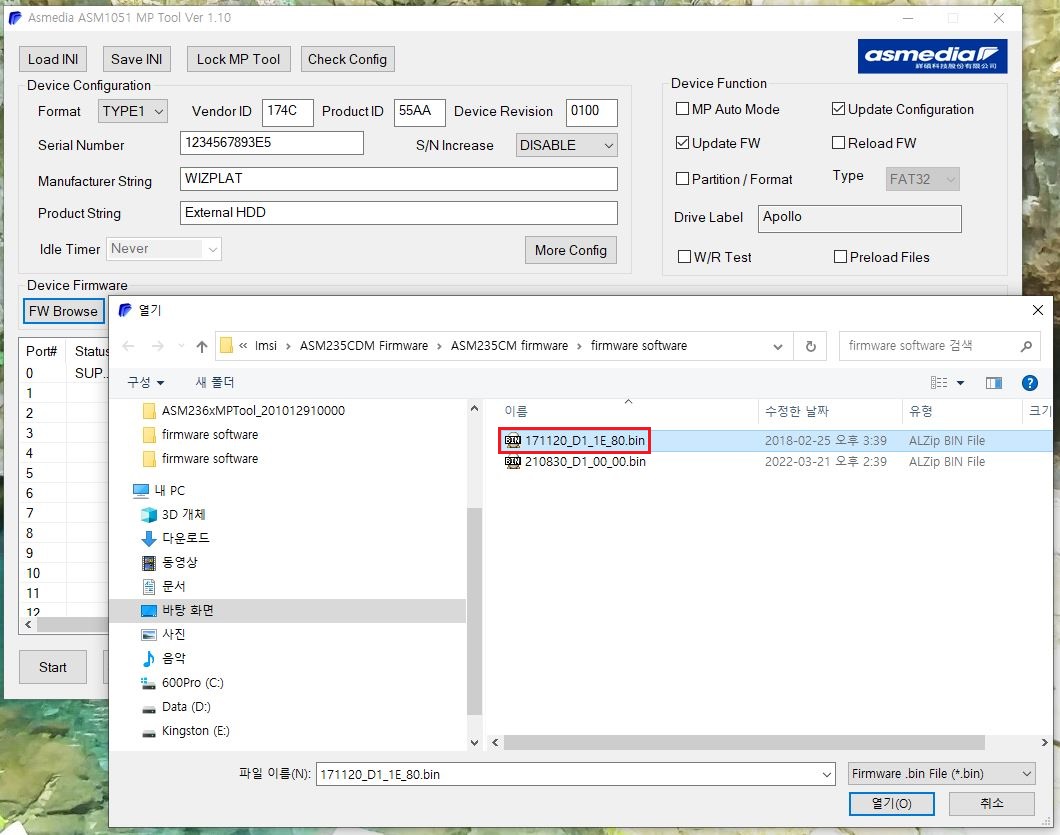Image resolution: width=1060 pixels, height=835 pixels.
Task: Click the file list horizontal scrollbar
Action: [x=744, y=742]
